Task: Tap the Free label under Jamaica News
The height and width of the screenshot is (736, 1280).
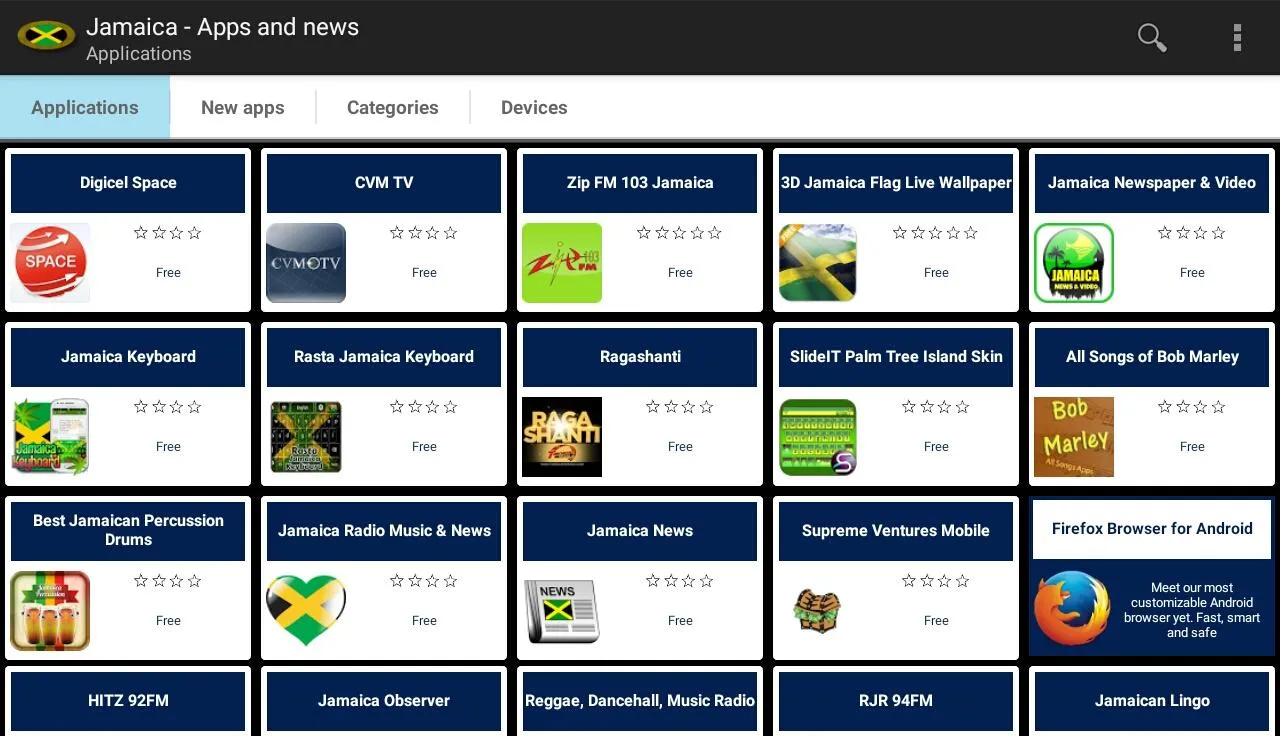Action: 680,620
